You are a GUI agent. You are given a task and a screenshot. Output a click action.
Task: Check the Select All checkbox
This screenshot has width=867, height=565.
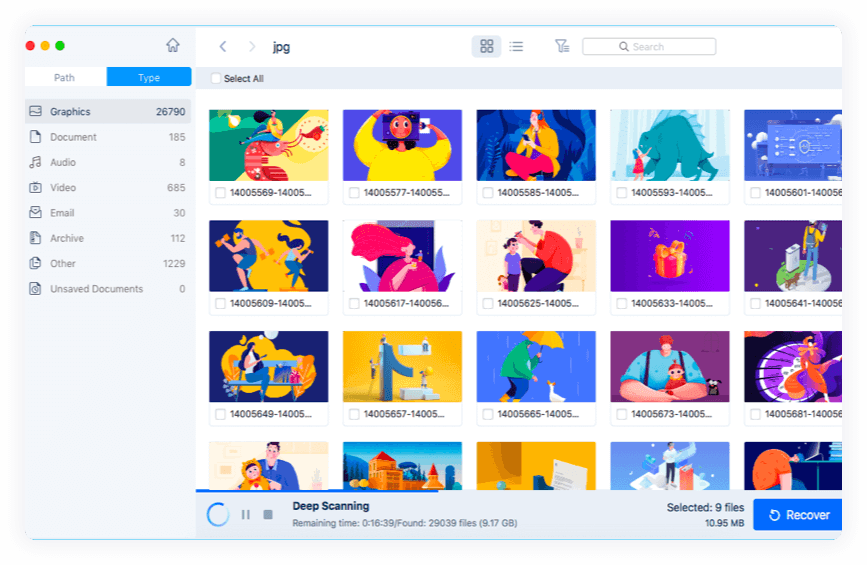(216, 79)
